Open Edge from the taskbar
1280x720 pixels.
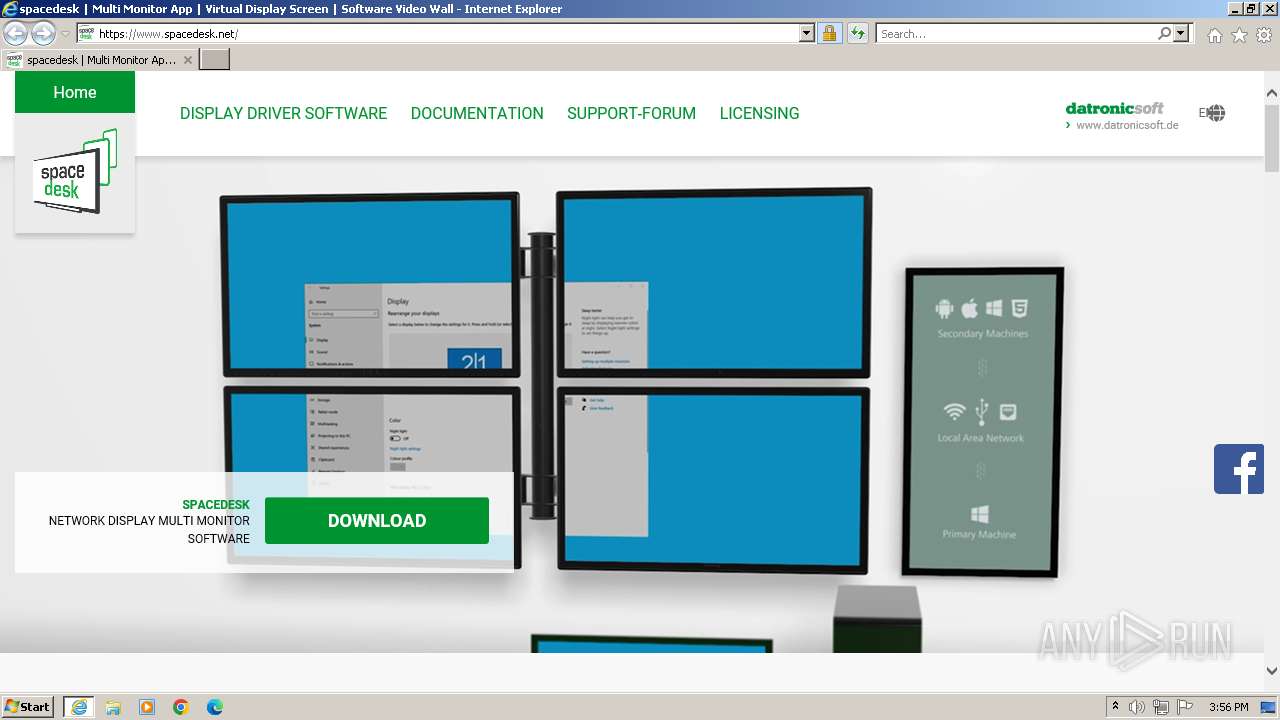tap(215, 707)
